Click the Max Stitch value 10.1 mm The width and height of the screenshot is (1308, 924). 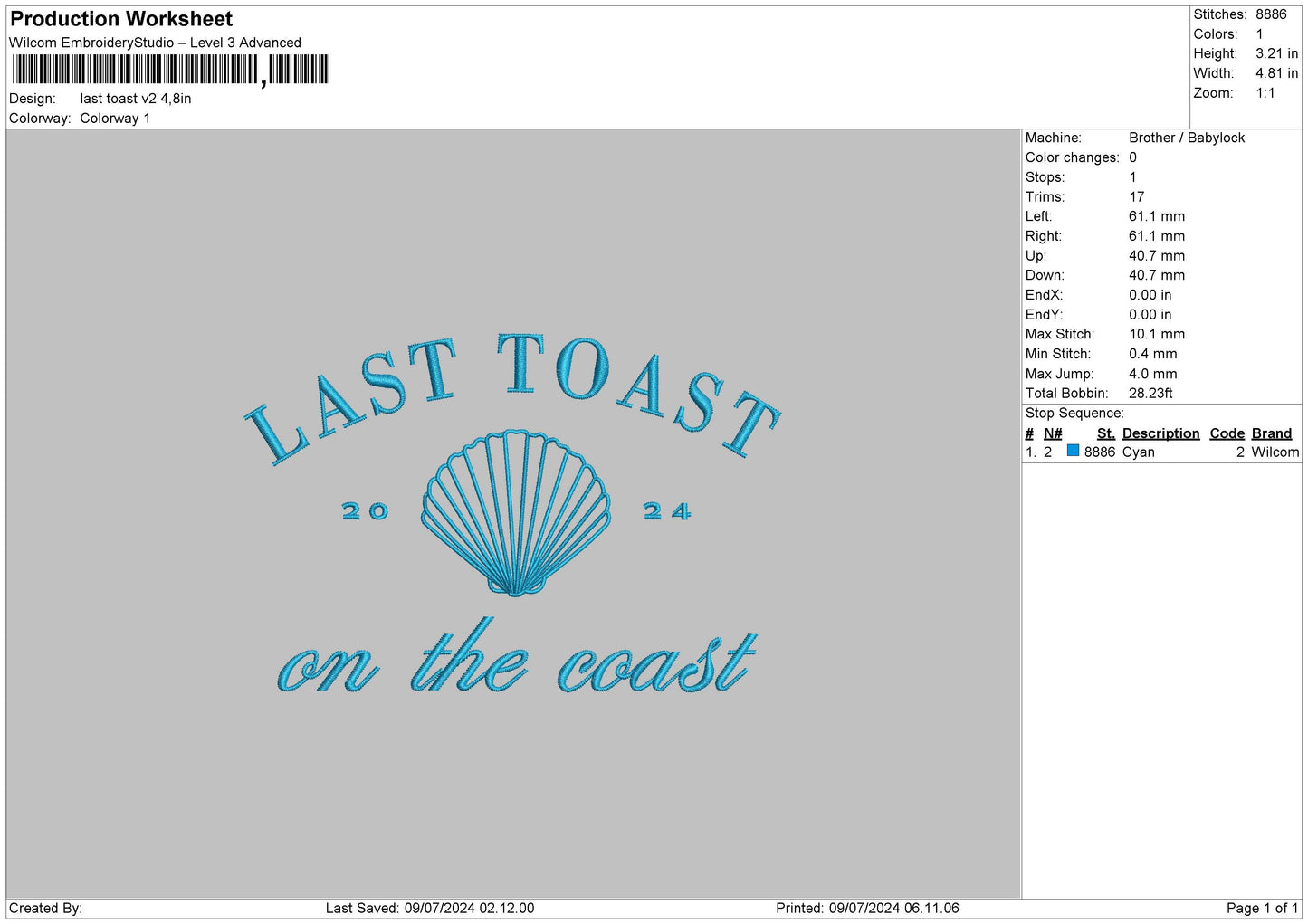pyautogui.click(x=1157, y=334)
